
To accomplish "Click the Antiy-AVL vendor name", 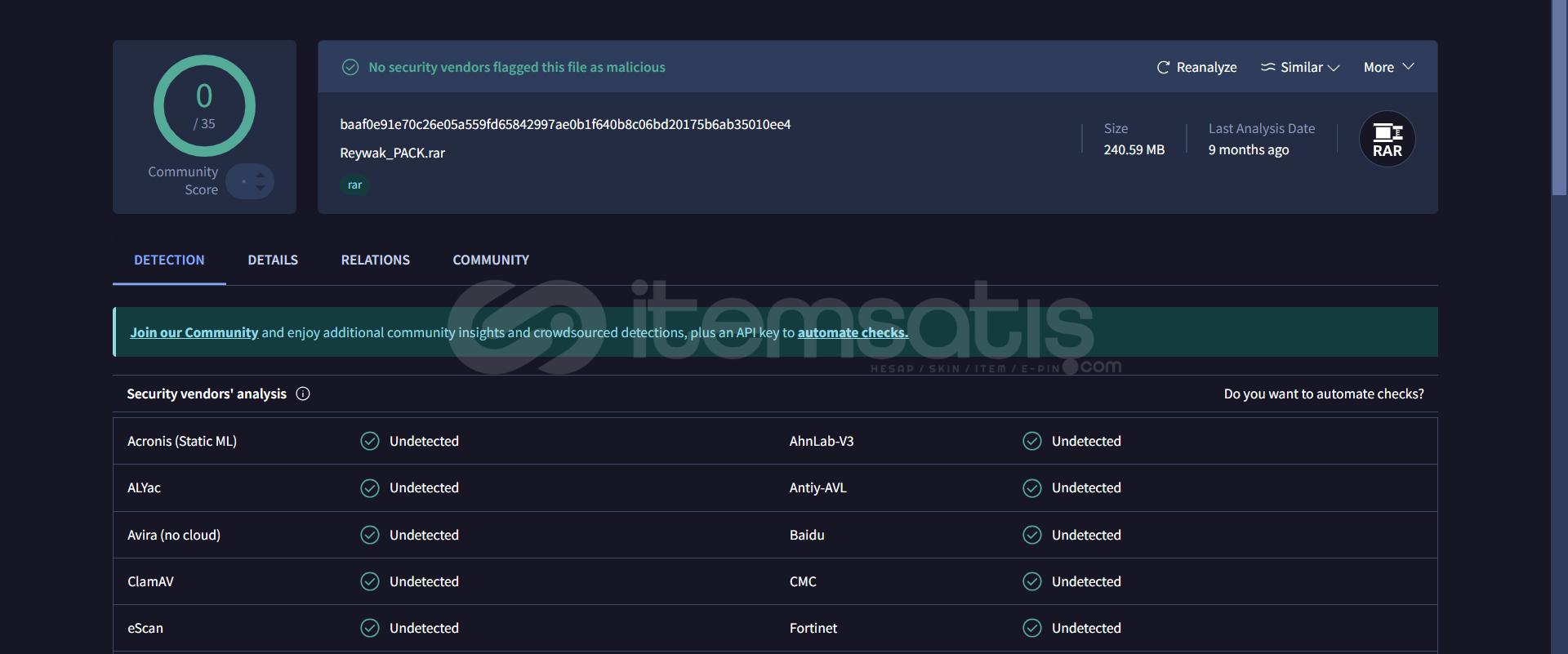I will [817, 487].
